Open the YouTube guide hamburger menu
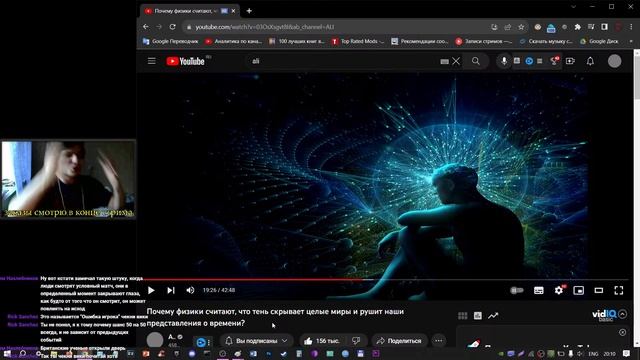Screen dimensions: 640x360 click(x=151, y=61)
